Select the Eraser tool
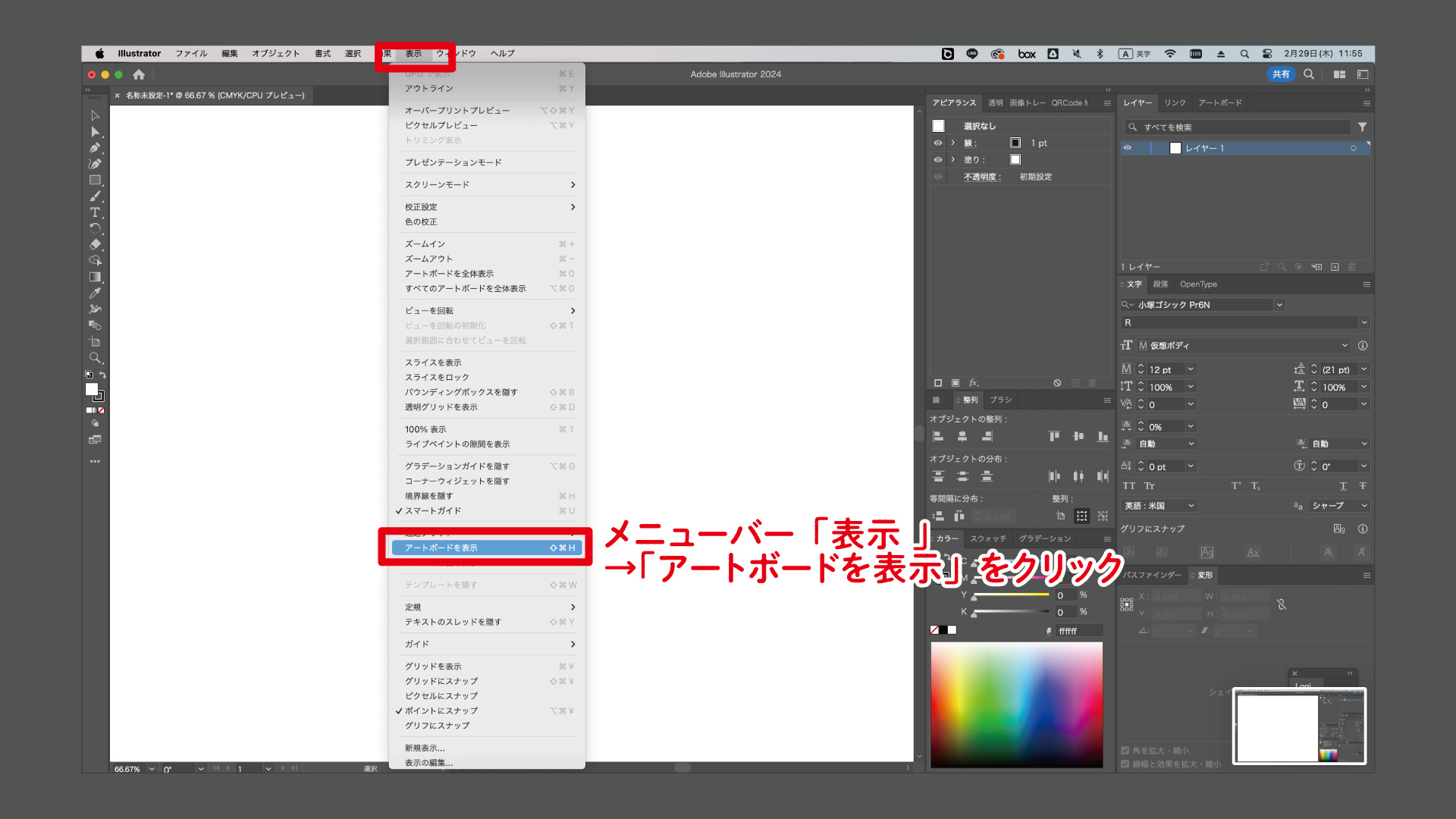The width and height of the screenshot is (1456, 819). [x=95, y=244]
